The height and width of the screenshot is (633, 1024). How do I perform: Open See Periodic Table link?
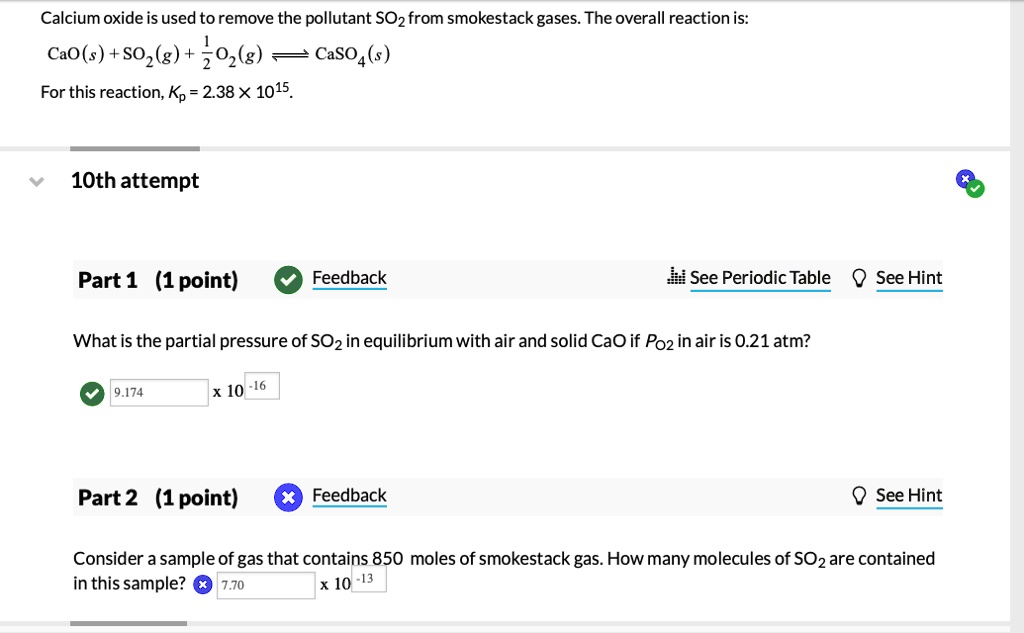(x=760, y=278)
